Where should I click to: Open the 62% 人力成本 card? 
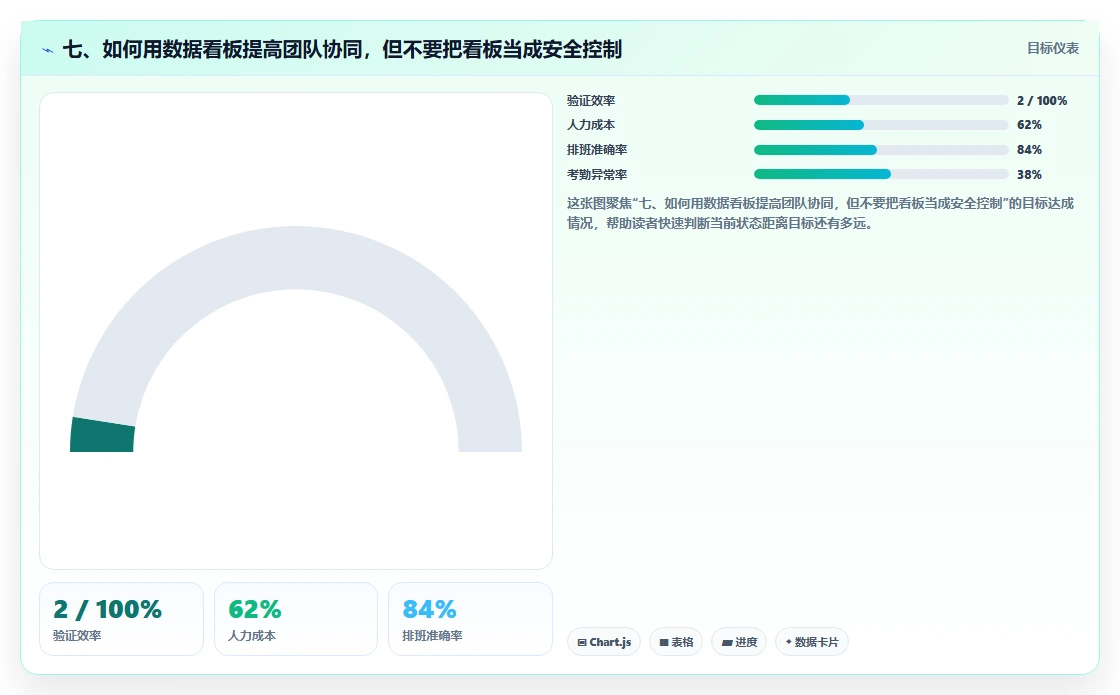coord(296,619)
